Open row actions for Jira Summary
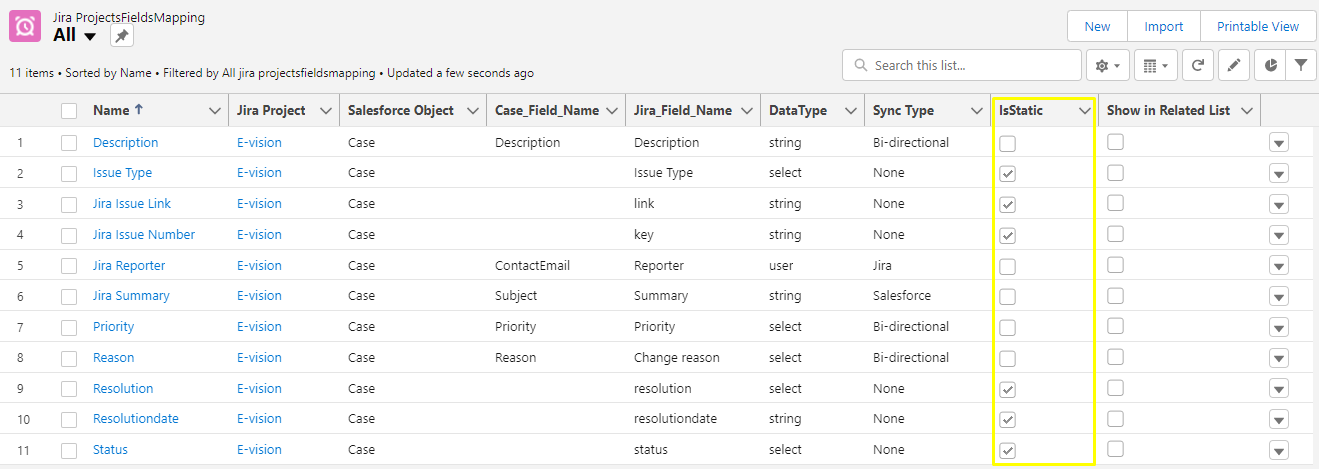The image size is (1319, 469). point(1278,297)
